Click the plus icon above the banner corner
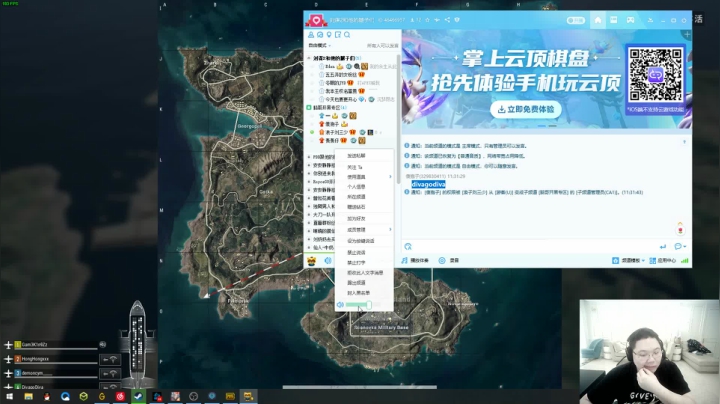This screenshot has width=720, height=404. coord(687,34)
